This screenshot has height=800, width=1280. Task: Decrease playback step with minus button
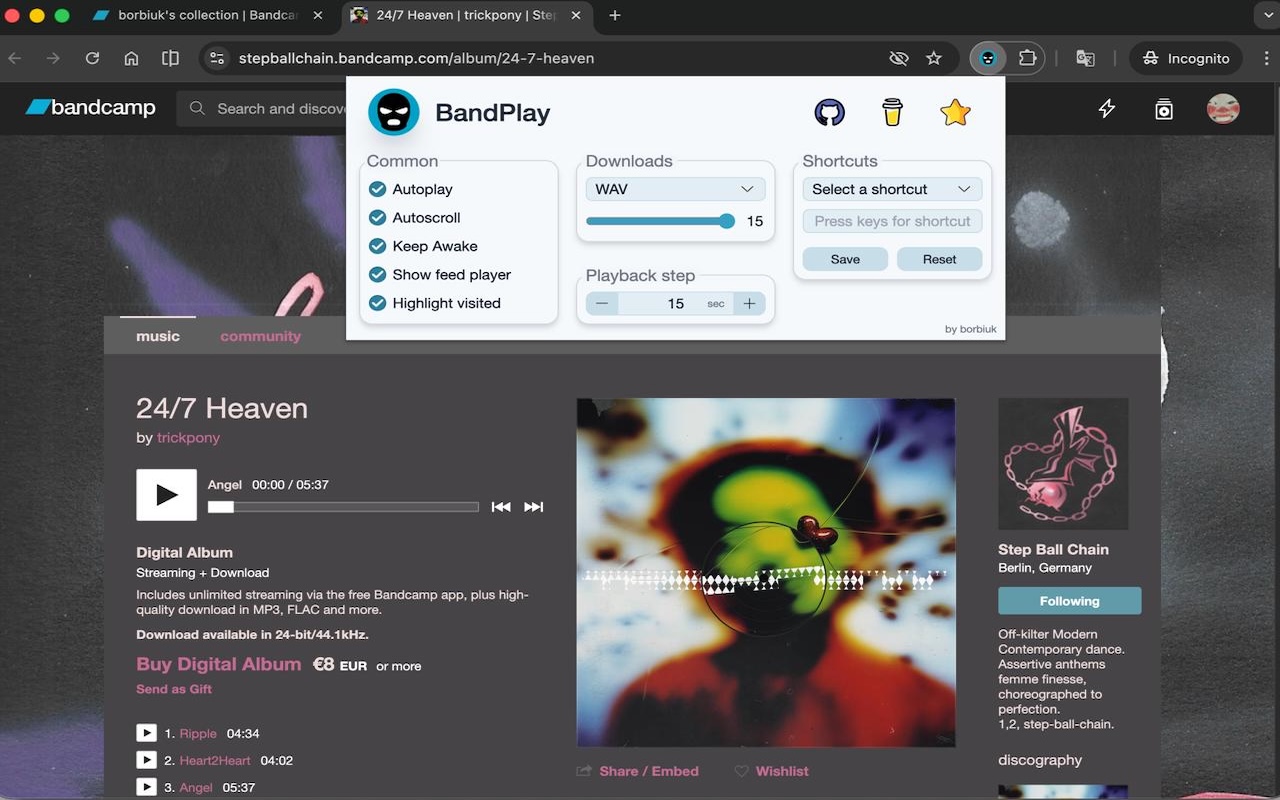pyautogui.click(x=602, y=303)
